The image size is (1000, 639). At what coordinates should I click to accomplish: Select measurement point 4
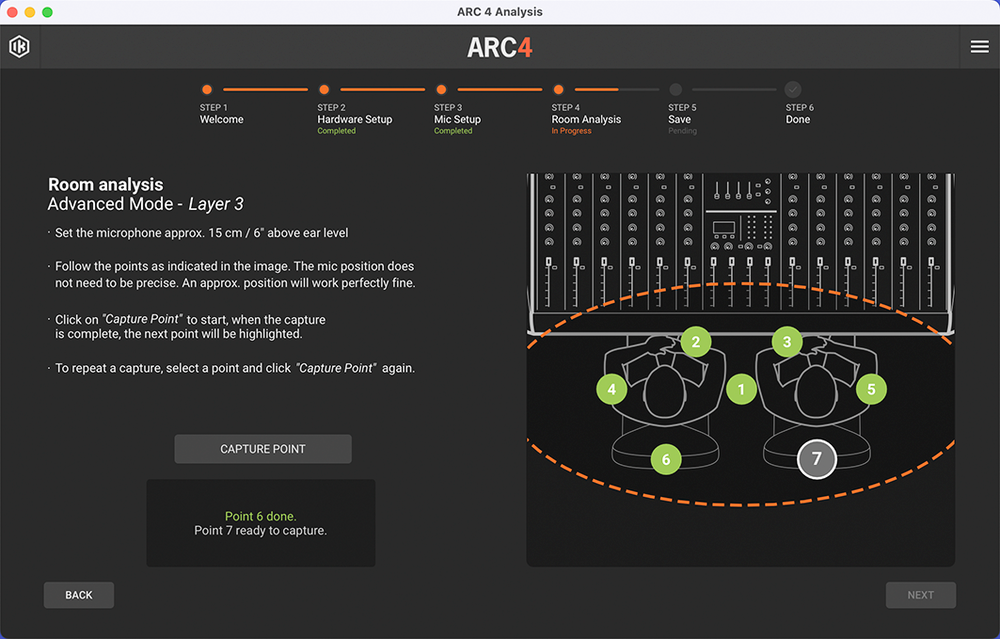[612, 388]
